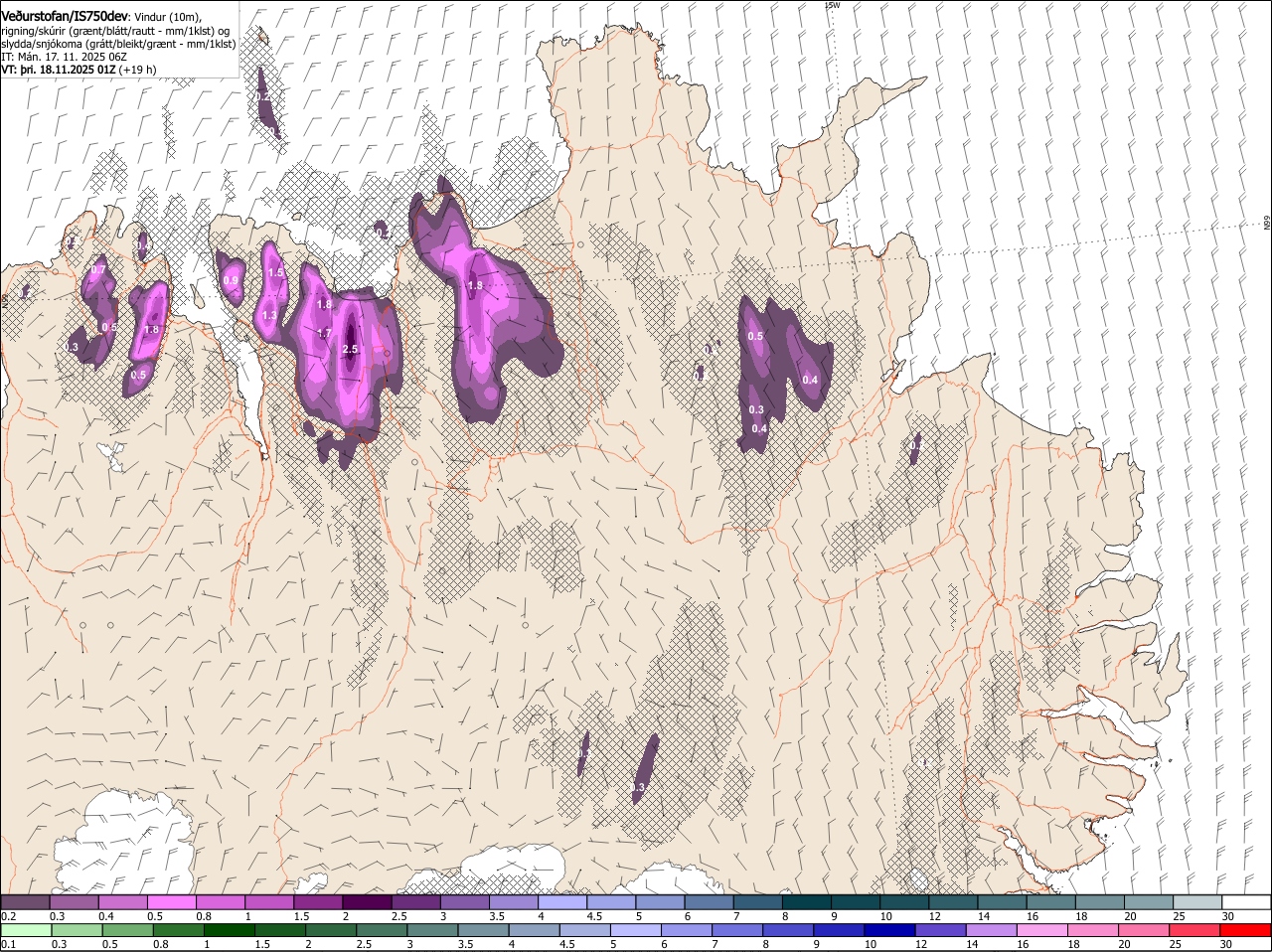
Task: Select dark grey-purple 0.2 swatch in upper legend
Action: coord(25,902)
